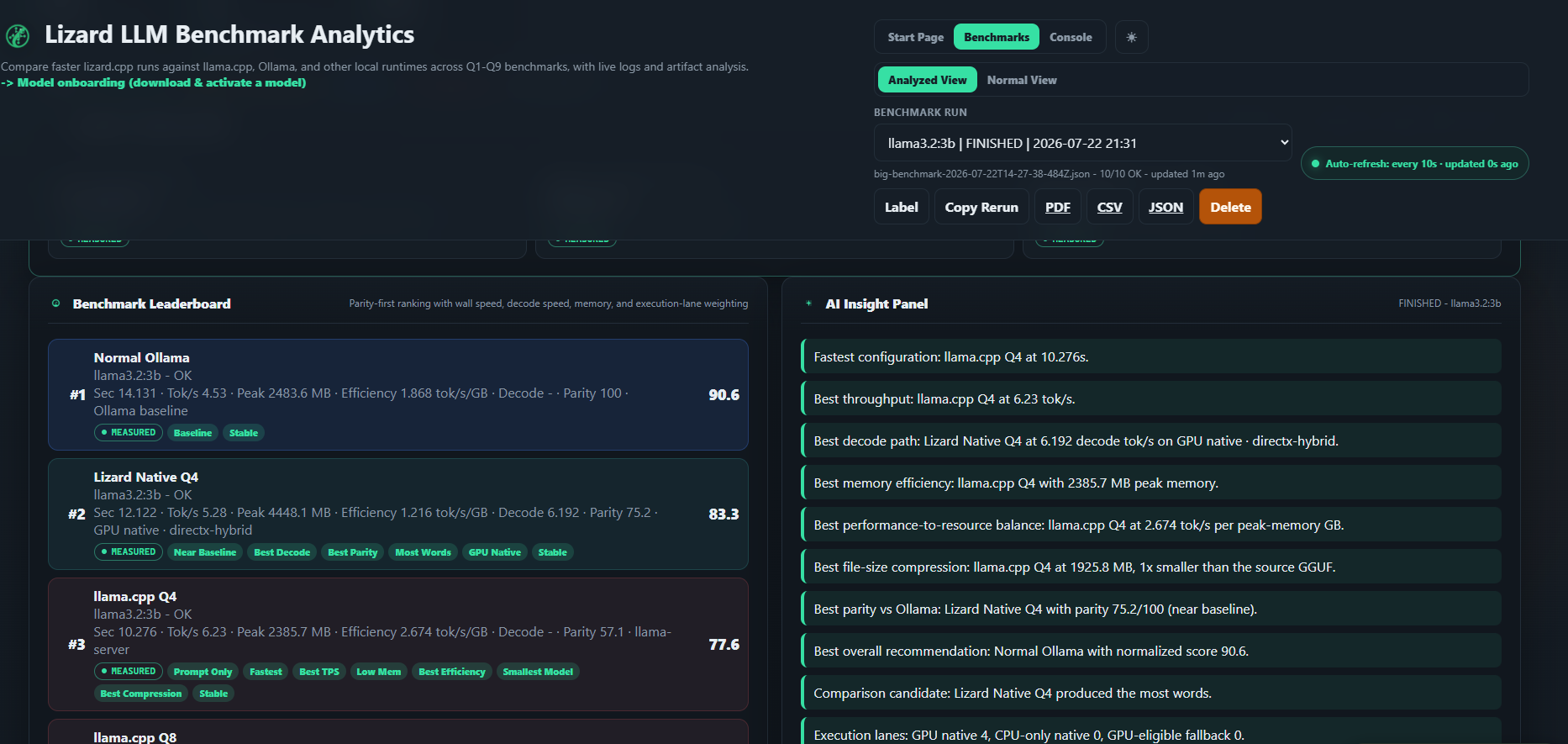Image resolution: width=1568 pixels, height=744 pixels.
Task: Click the Auto-refresh status pill
Action: tap(1414, 164)
